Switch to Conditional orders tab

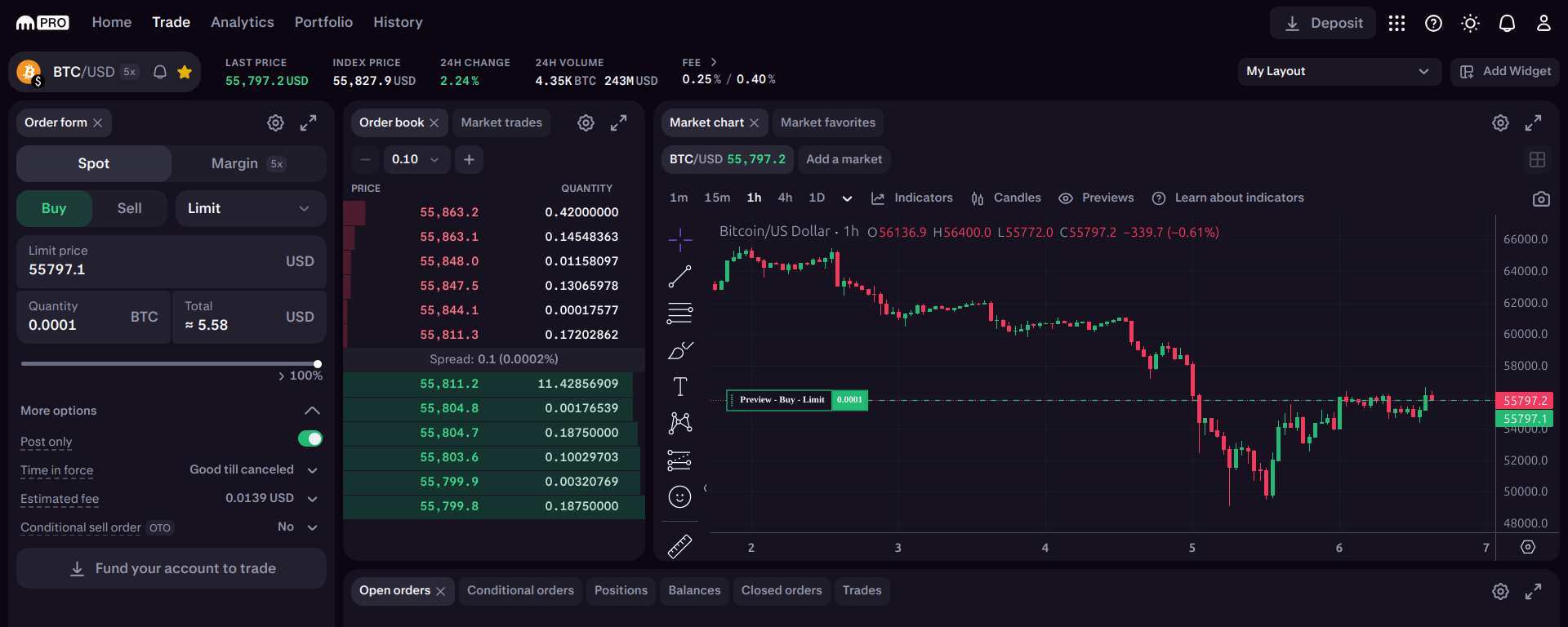click(x=520, y=590)
